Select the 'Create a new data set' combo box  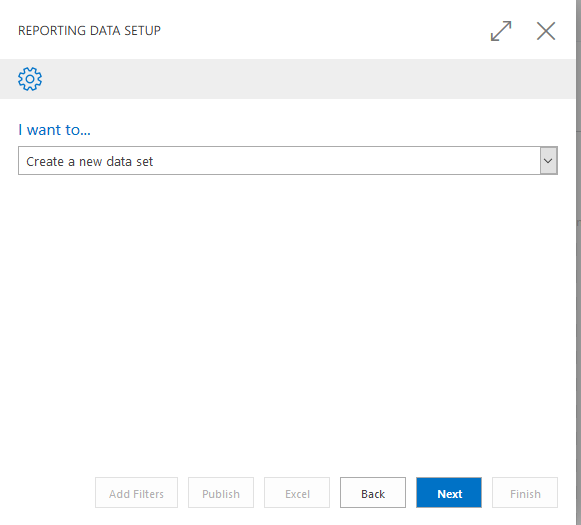point(288,161)
